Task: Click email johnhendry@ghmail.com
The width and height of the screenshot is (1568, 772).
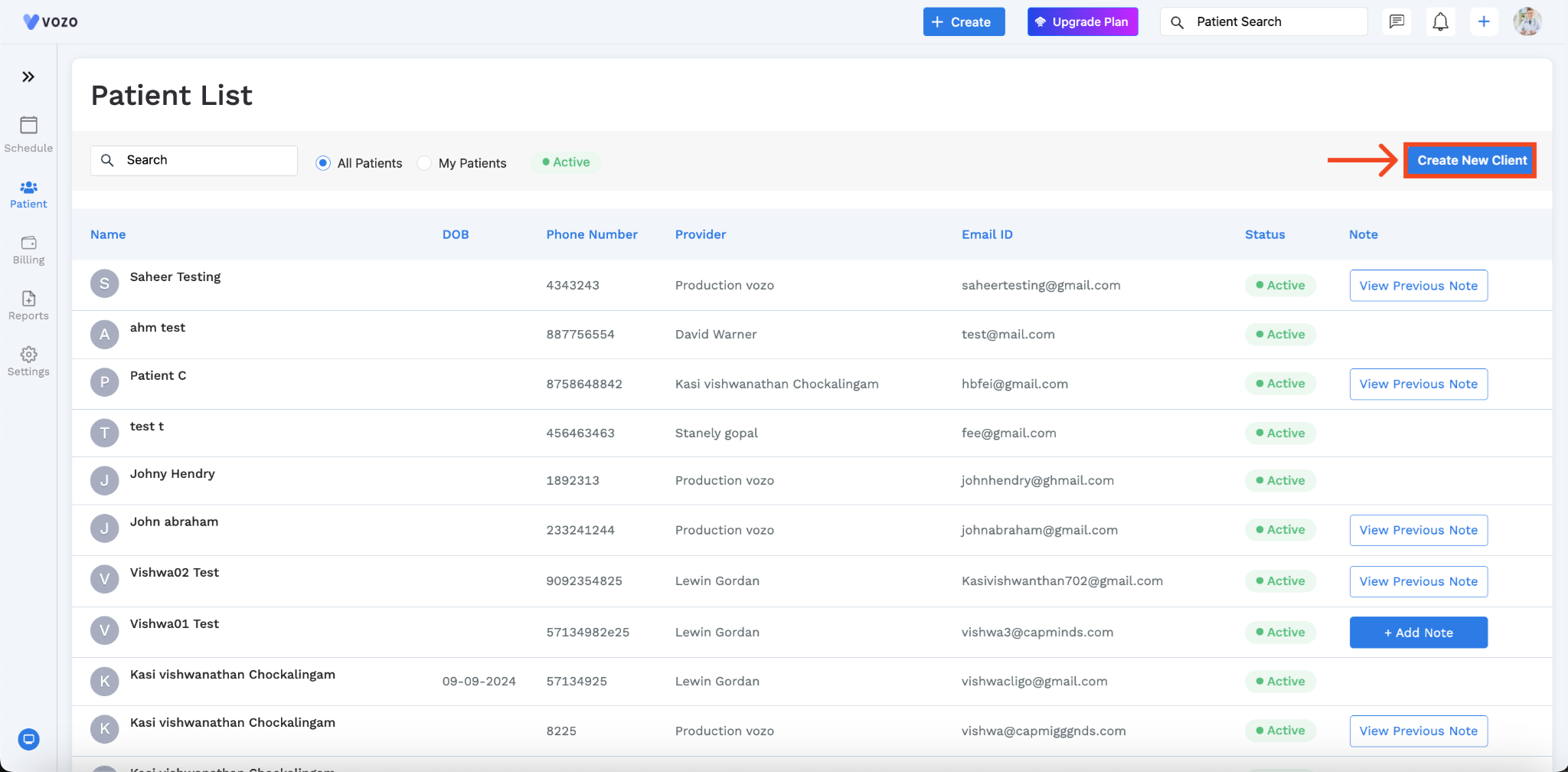Action: [x=1037, y=480]
